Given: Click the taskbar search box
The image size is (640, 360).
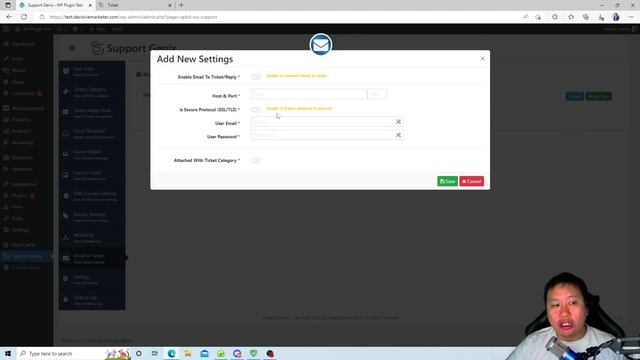Looking at the screenshot, I should pos(61,353).
